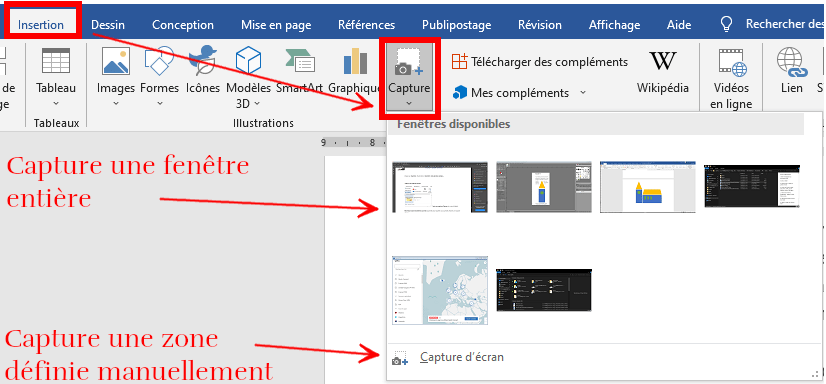This screenshot has width=826, height=384.
Task: Open the Insertion ribbon tab
Action: pyautogui.click(x=41, y=25)
